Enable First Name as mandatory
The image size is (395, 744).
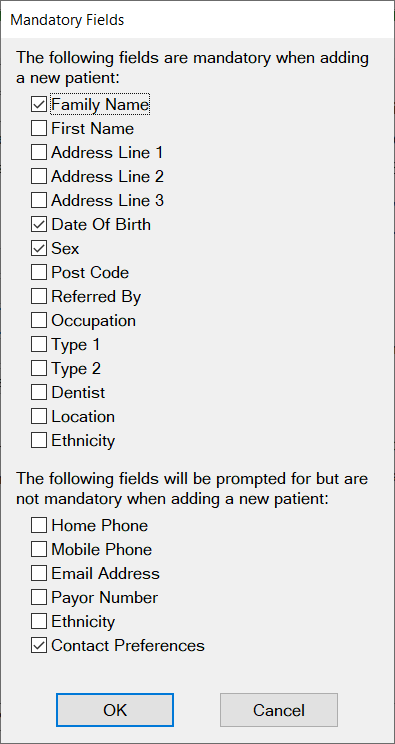[39, 129]
